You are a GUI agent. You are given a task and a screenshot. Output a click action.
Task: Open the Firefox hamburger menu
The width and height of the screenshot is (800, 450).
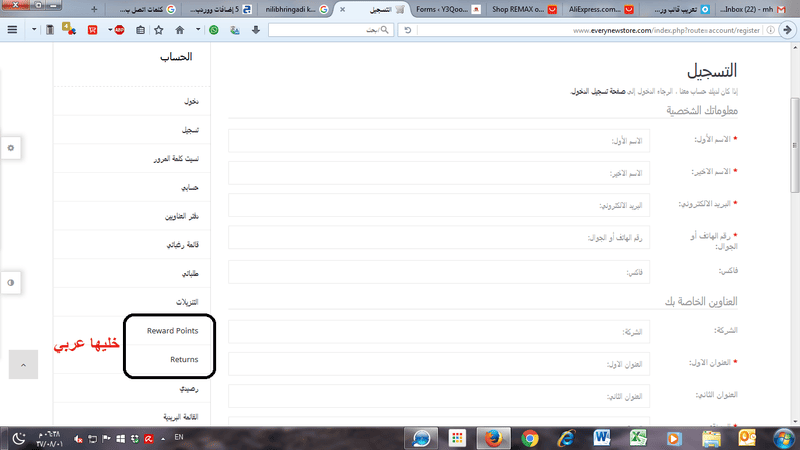coord(12,30)
